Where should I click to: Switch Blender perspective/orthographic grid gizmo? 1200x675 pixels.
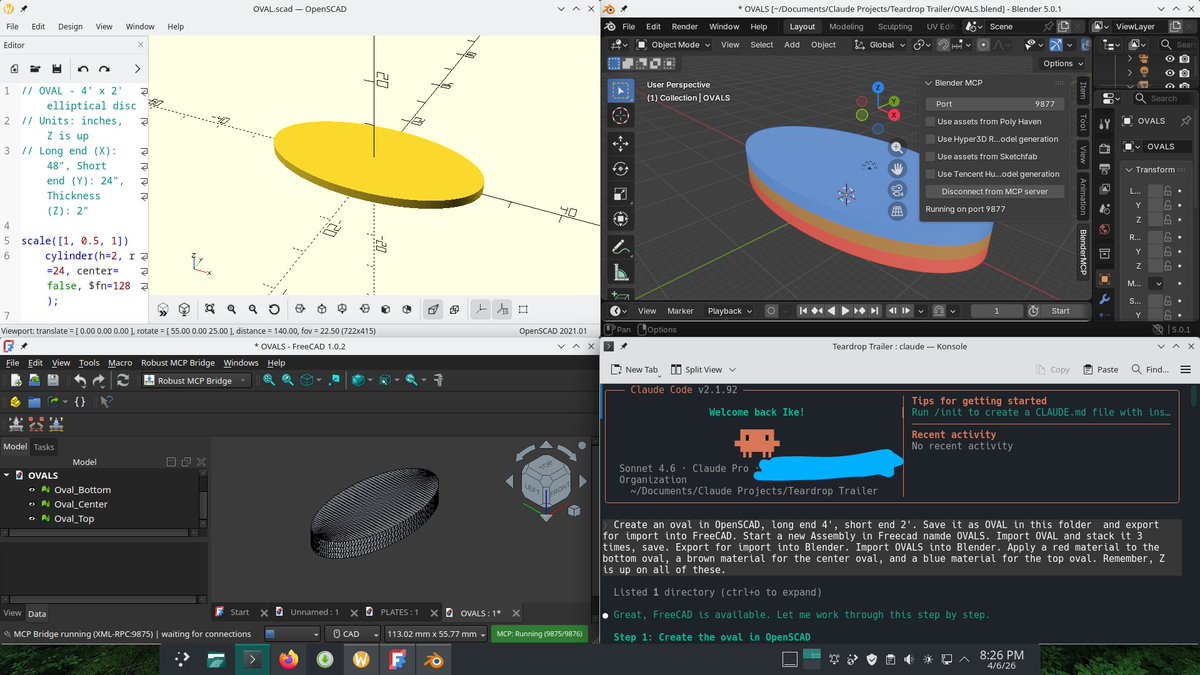tap(898, 211)
